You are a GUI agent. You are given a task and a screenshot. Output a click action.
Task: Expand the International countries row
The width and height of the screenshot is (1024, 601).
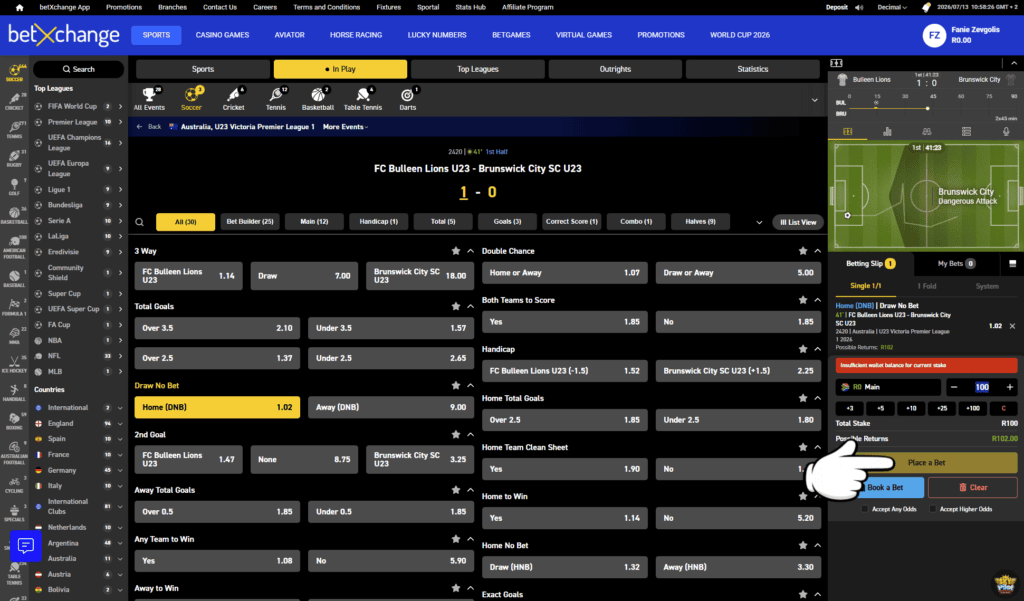(78, 408)
